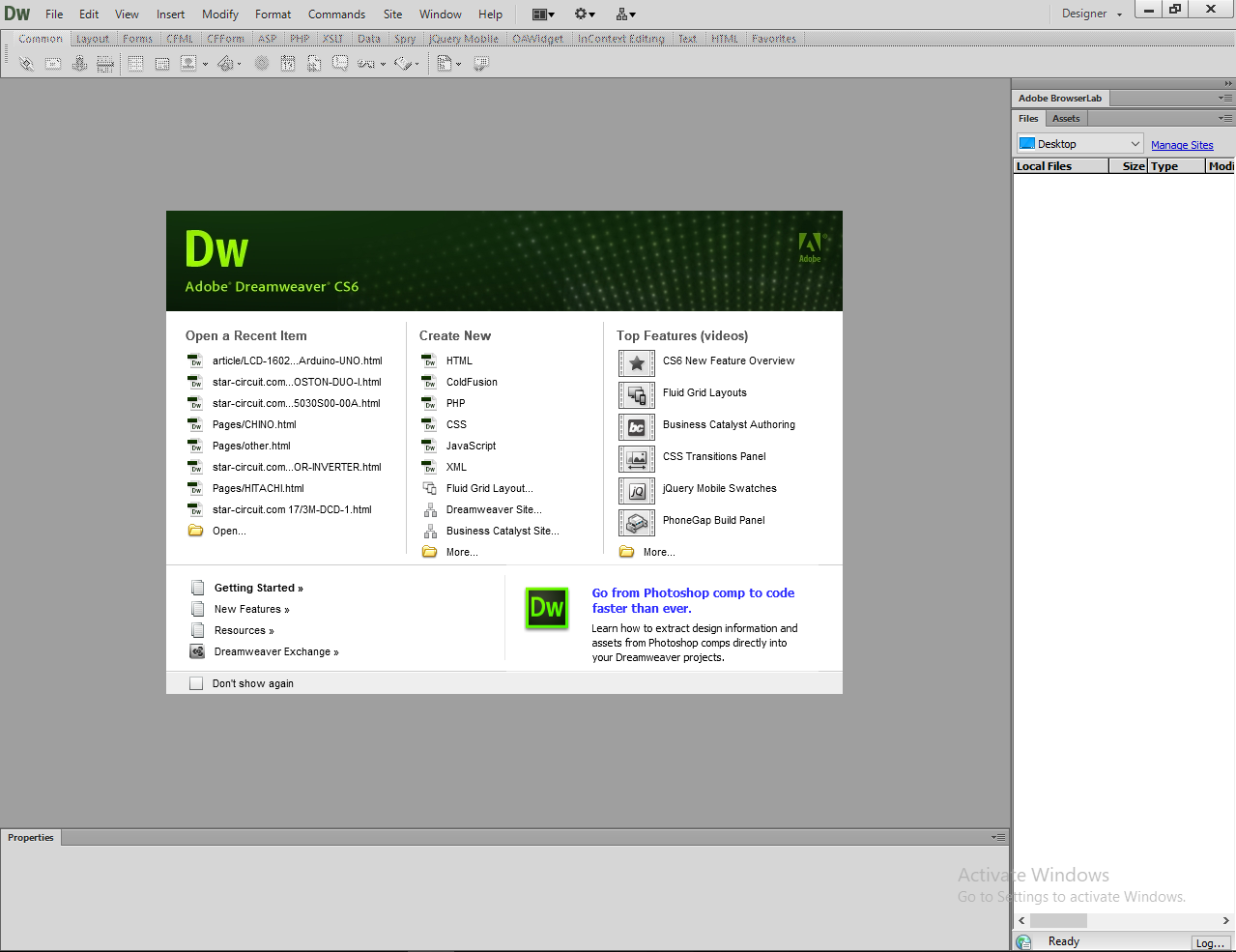Click the green Dw Photoshop promo icon
The image size is (1236, 952).
click(547, 608)
